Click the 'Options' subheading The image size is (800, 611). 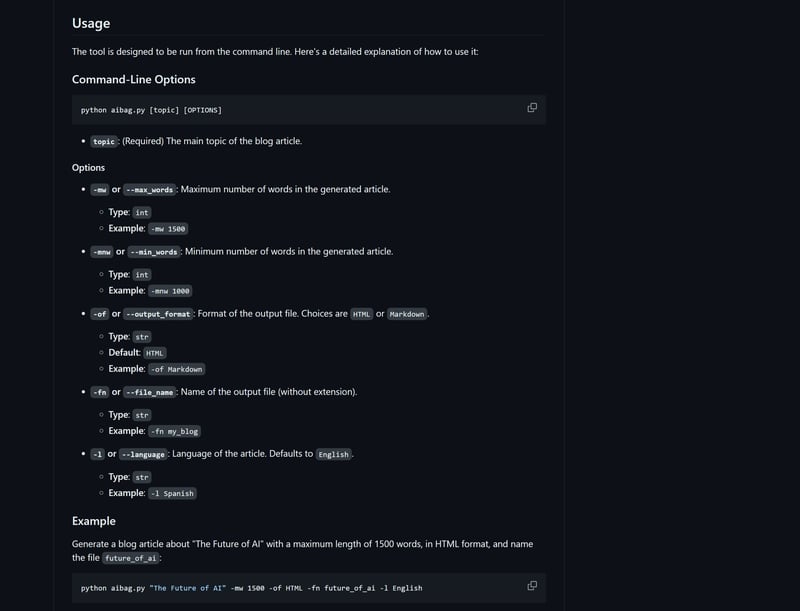88,168
